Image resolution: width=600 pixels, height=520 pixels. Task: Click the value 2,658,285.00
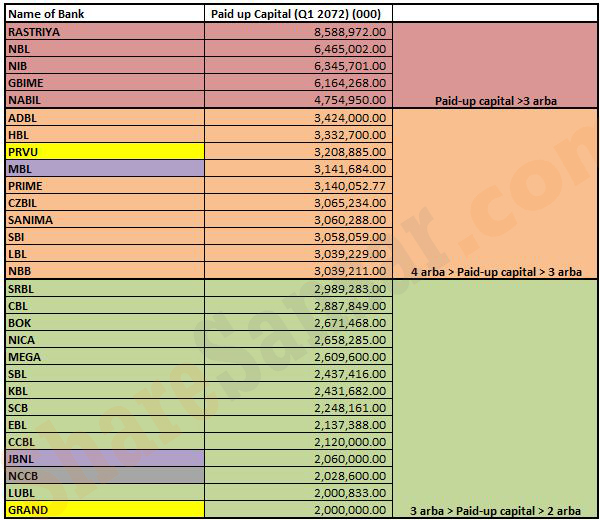tap(350, 340)
